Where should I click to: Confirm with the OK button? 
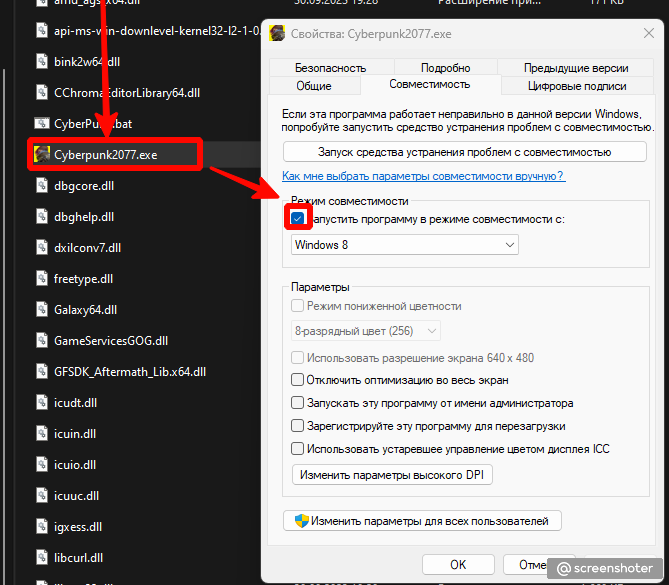pyautogui.click(x=458, y=565)
